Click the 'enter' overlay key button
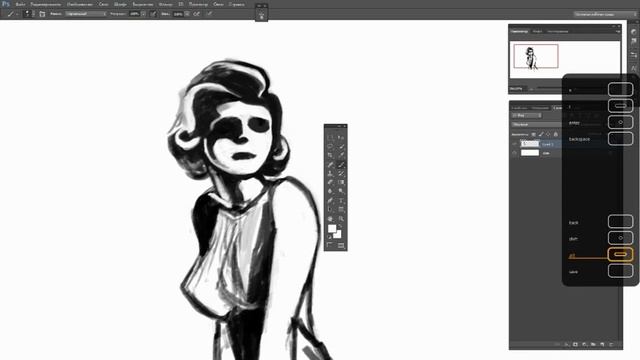 click(620, 122)
